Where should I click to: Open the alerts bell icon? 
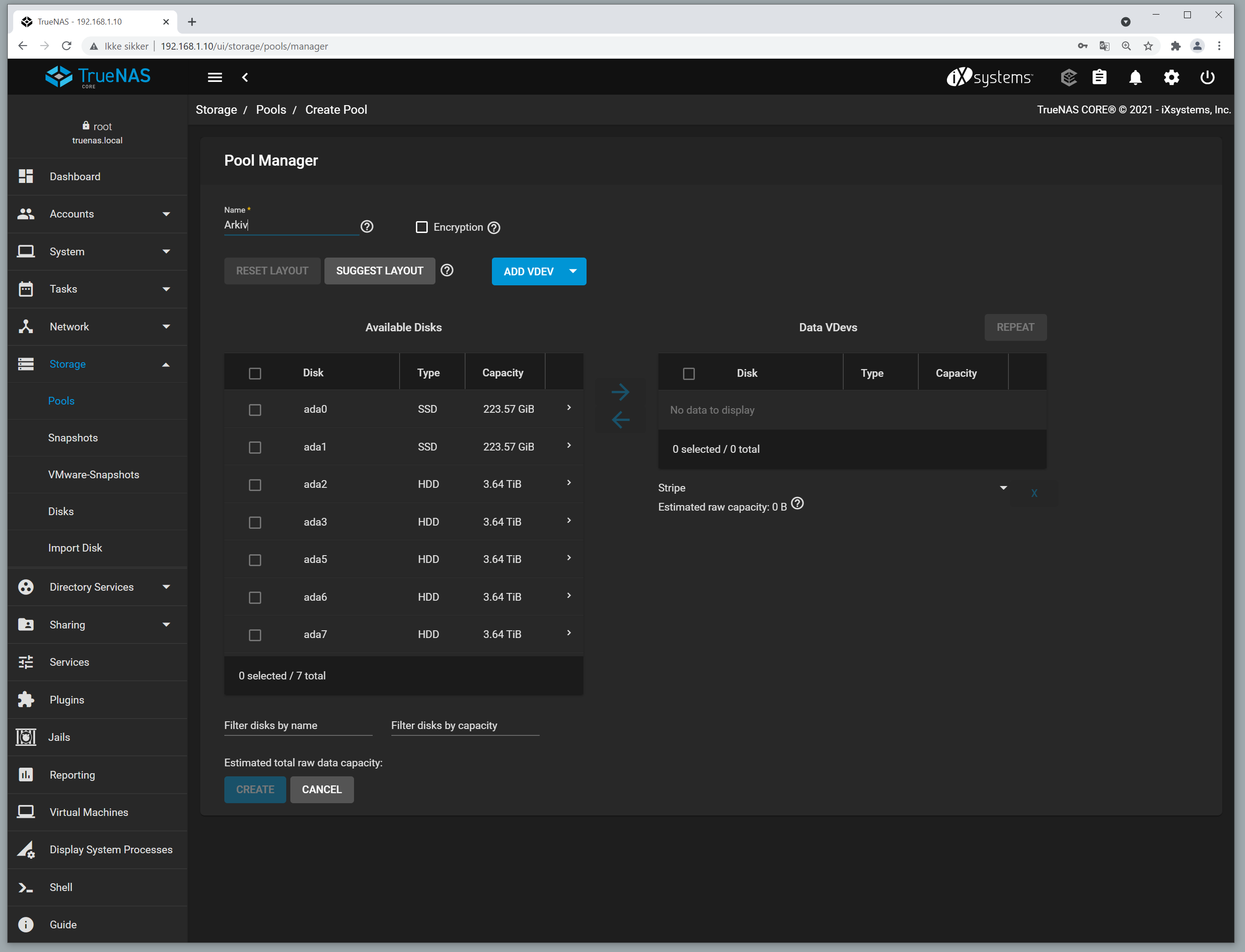point(1134,78)
